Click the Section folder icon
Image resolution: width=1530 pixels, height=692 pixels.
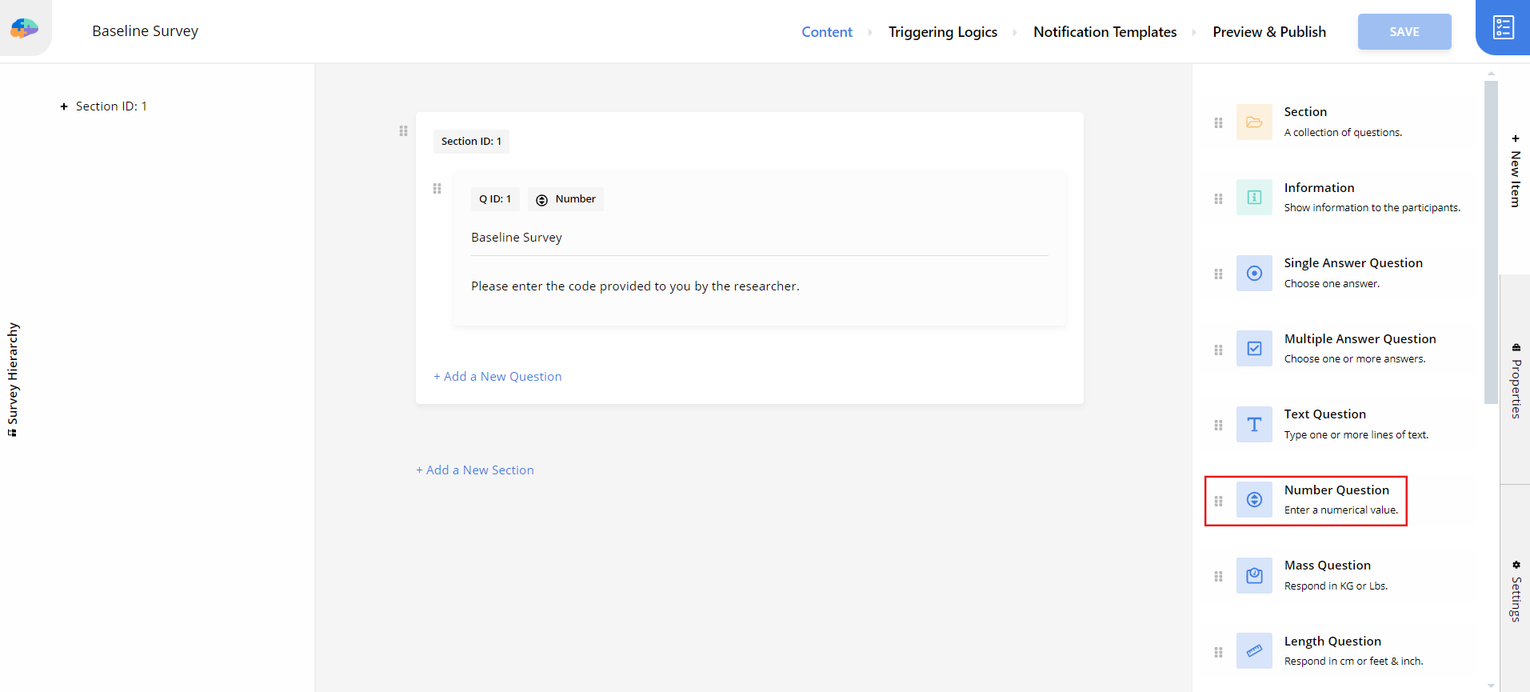coord(1254,122)
